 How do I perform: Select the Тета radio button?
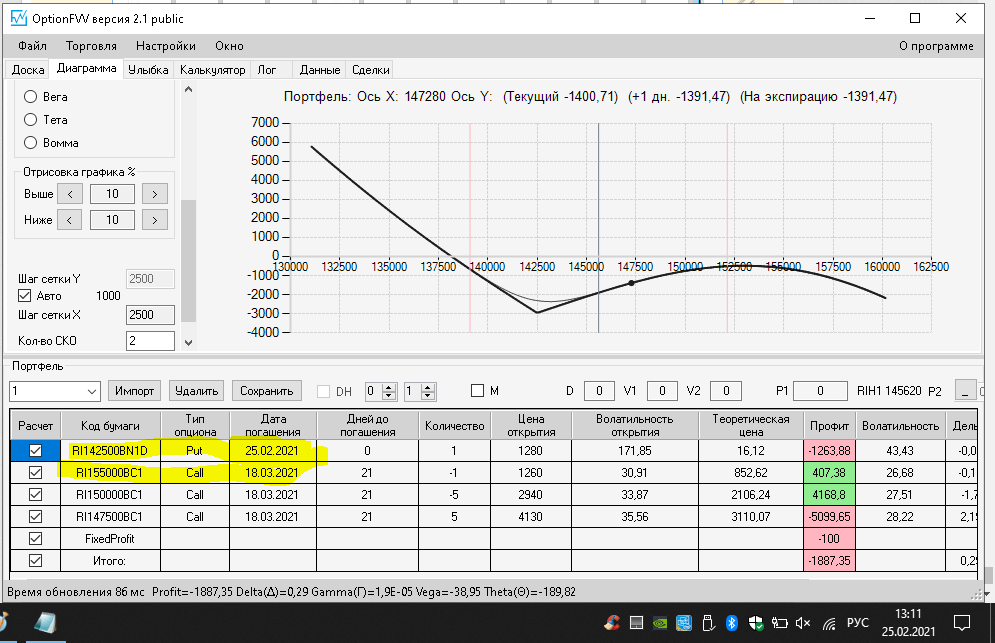[30, 119]
